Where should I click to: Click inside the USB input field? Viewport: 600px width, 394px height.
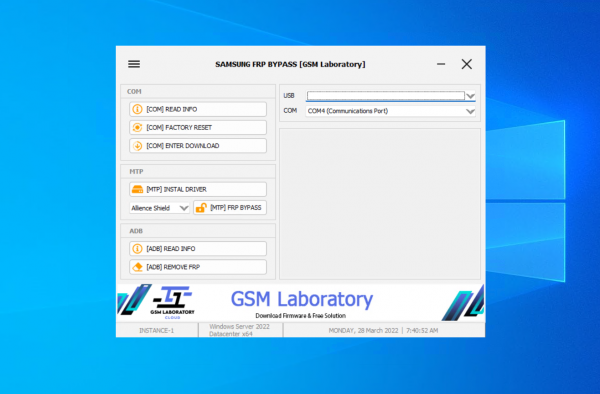386,96
